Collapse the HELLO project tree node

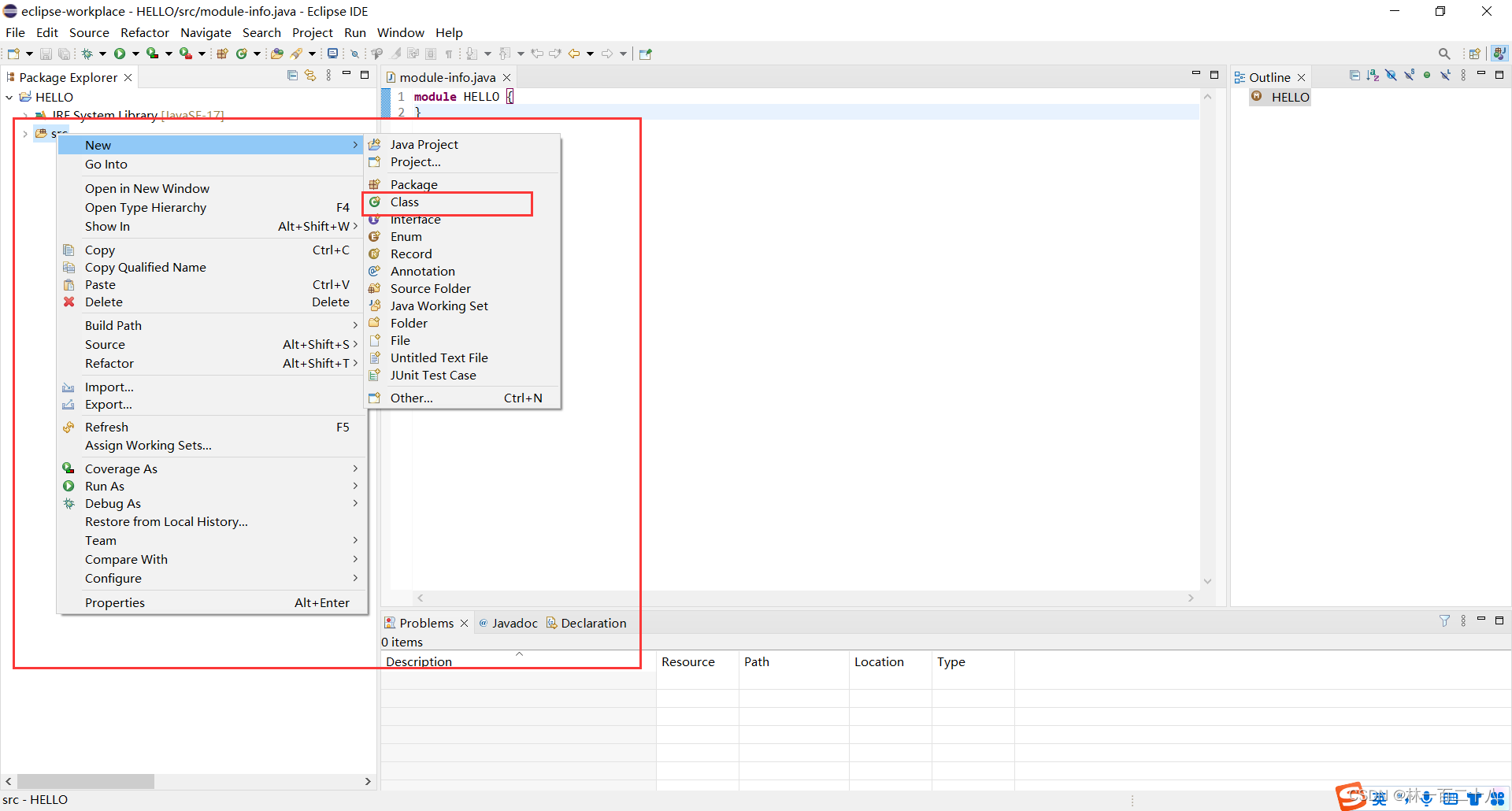coord(9,97)
